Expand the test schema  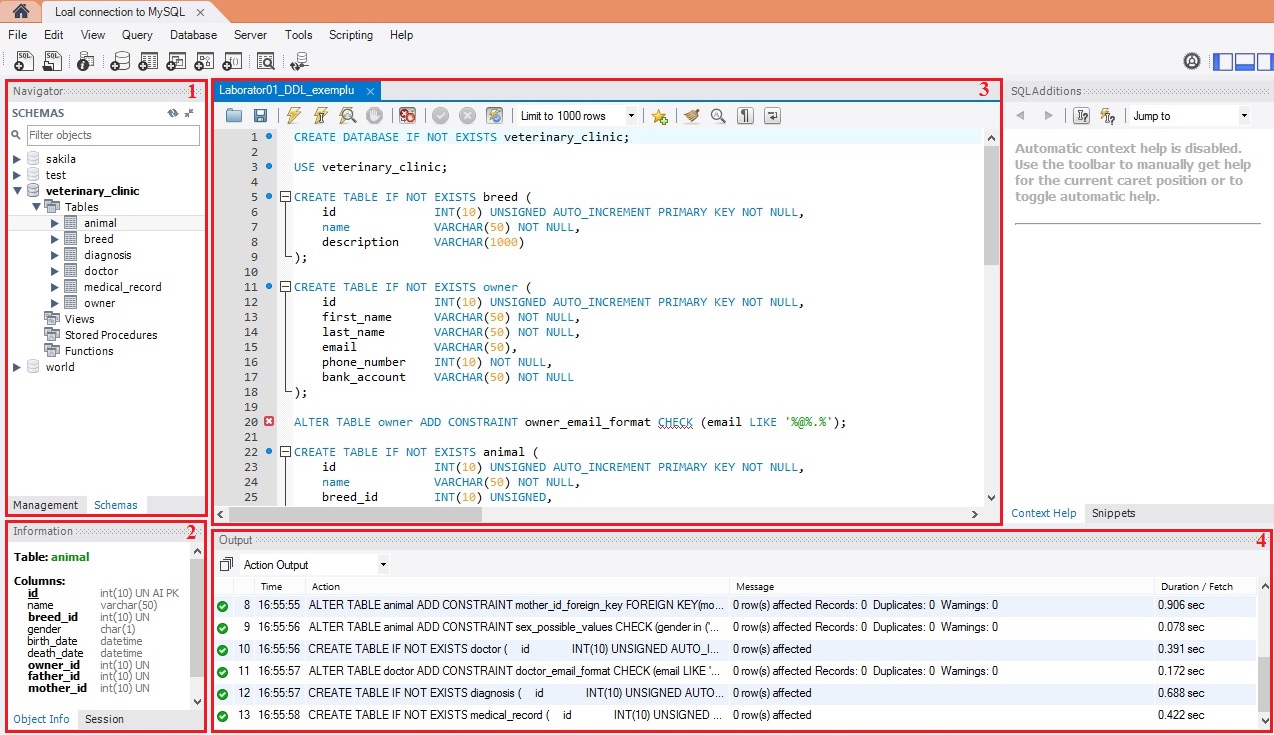pos(17,175)
